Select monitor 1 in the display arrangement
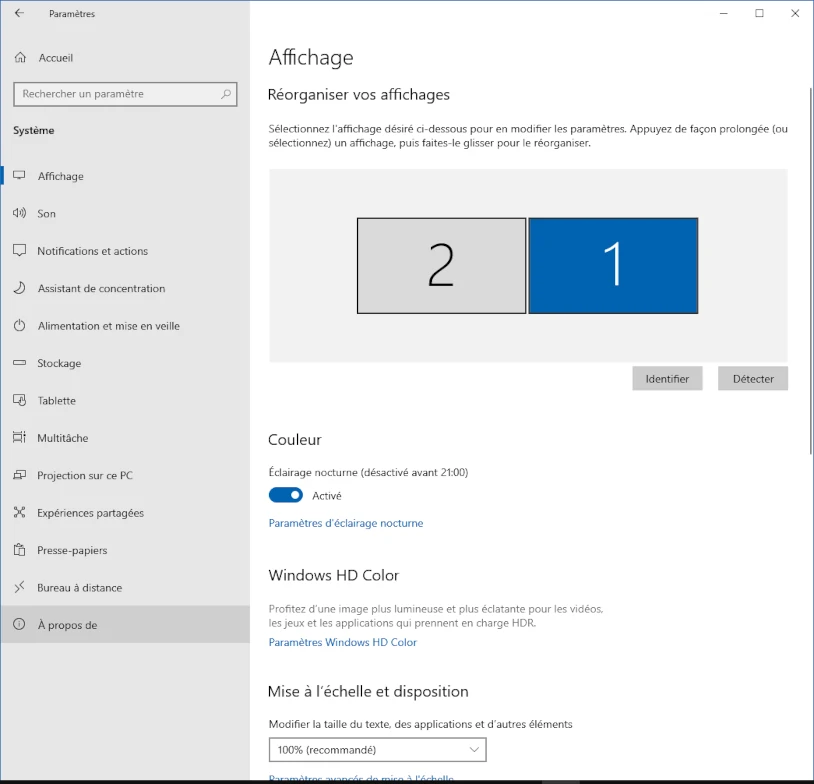Screen dimensions: 814x784 coord(612,265)
